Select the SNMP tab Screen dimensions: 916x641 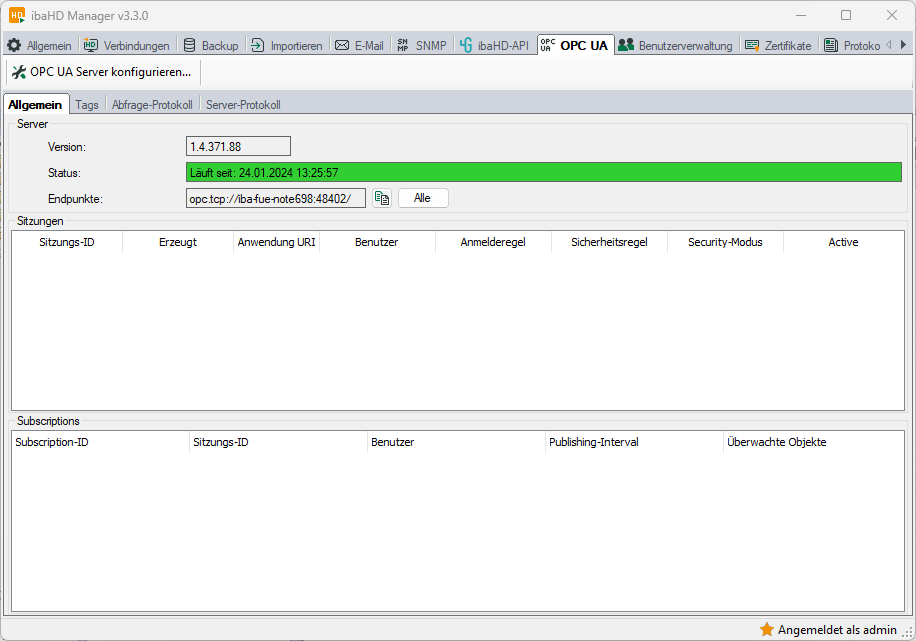(422, 46)
